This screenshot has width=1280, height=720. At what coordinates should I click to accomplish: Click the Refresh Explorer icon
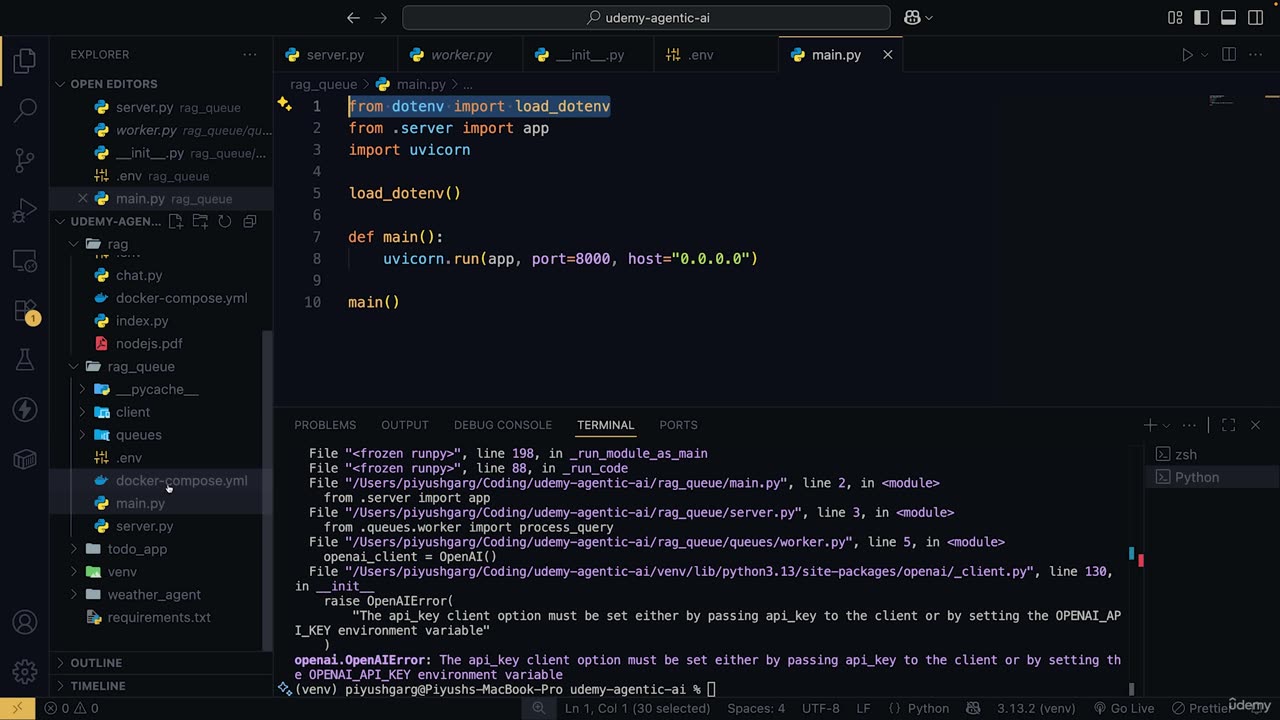coord(225,221)
